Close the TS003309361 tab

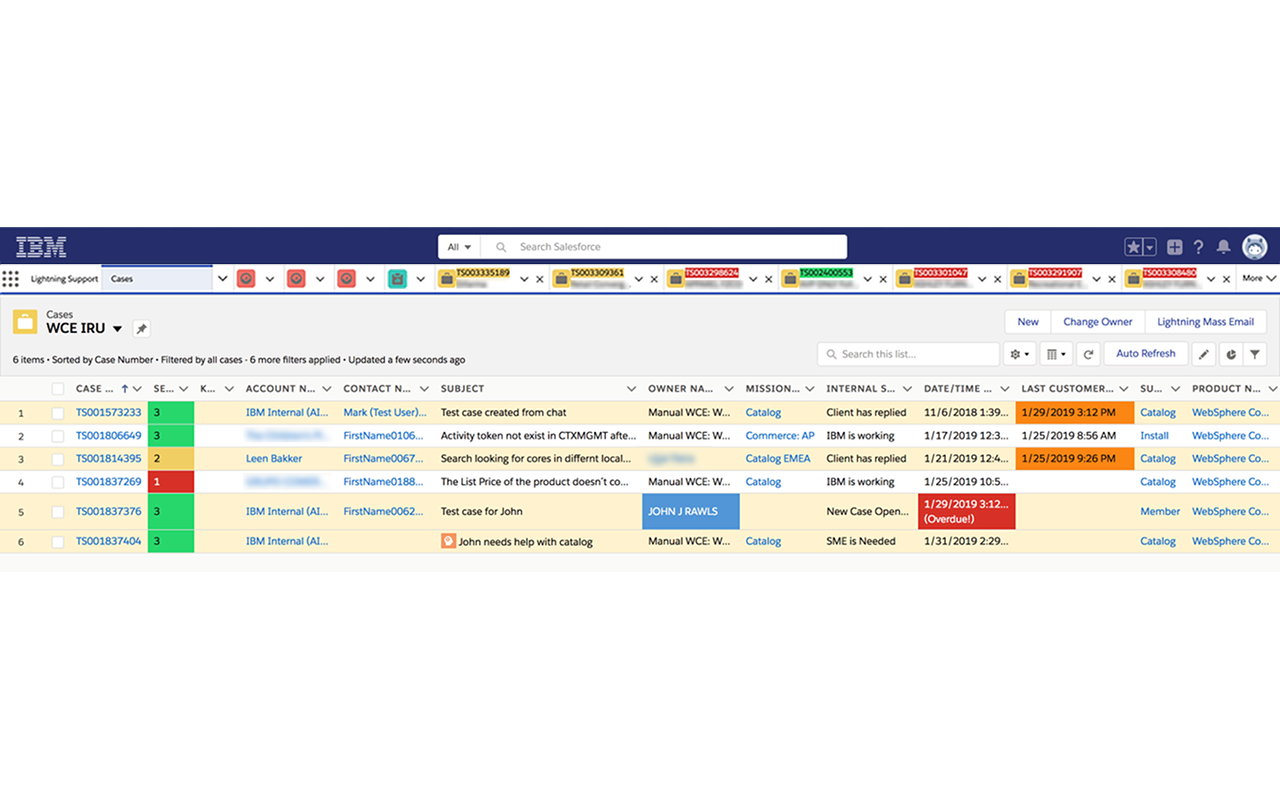[x=654, y=280]
